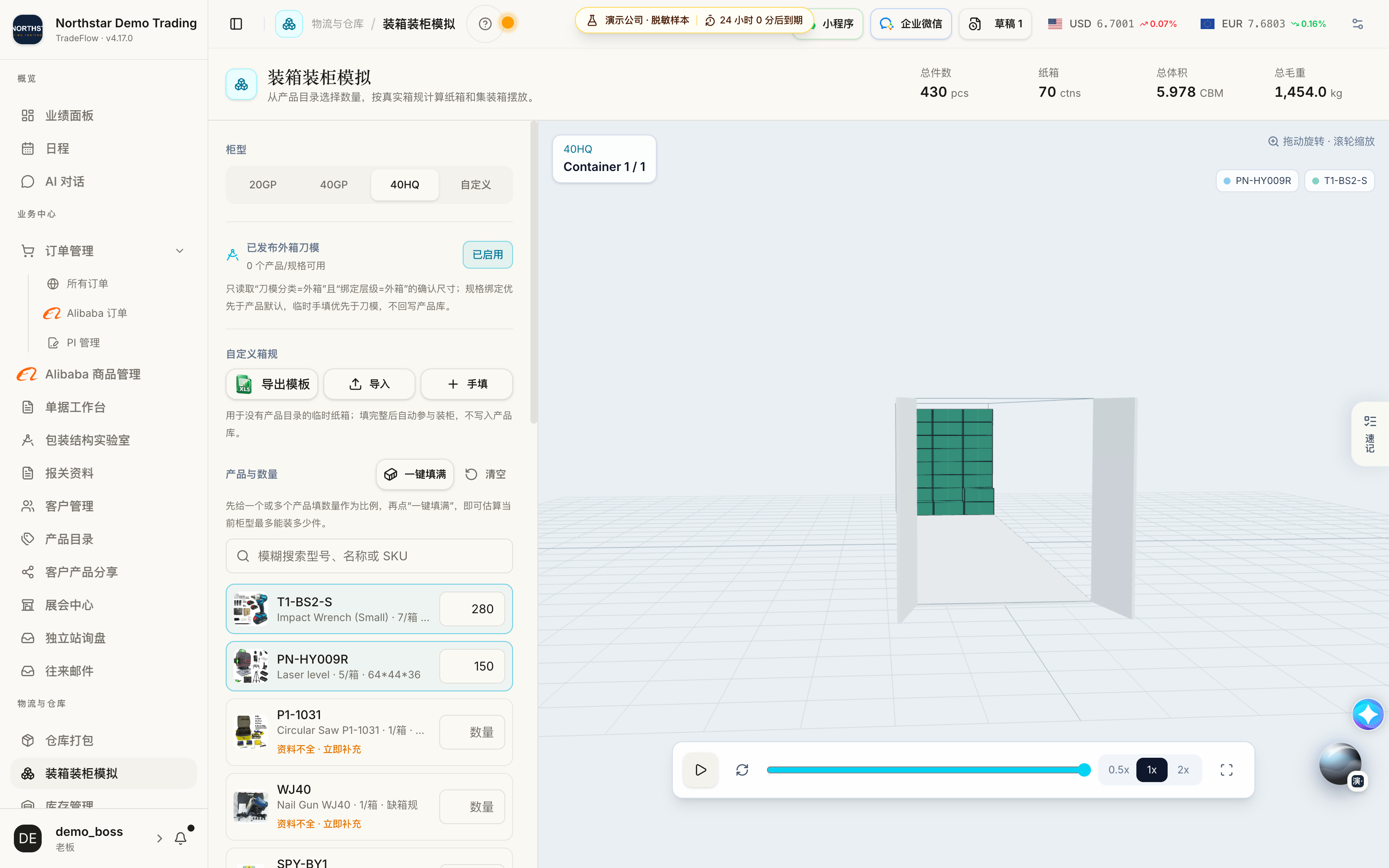Set playback speed to 2x

coord(1184,770)
